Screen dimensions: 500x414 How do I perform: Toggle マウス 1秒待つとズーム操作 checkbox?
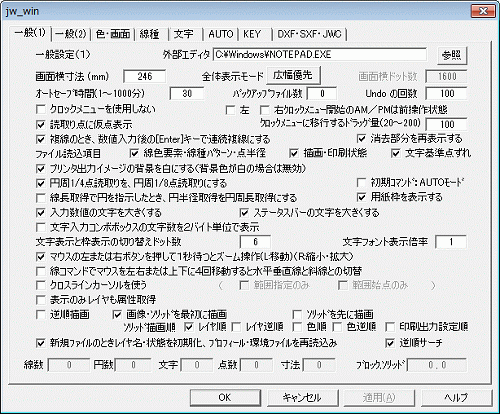click(x=41, y=256)
